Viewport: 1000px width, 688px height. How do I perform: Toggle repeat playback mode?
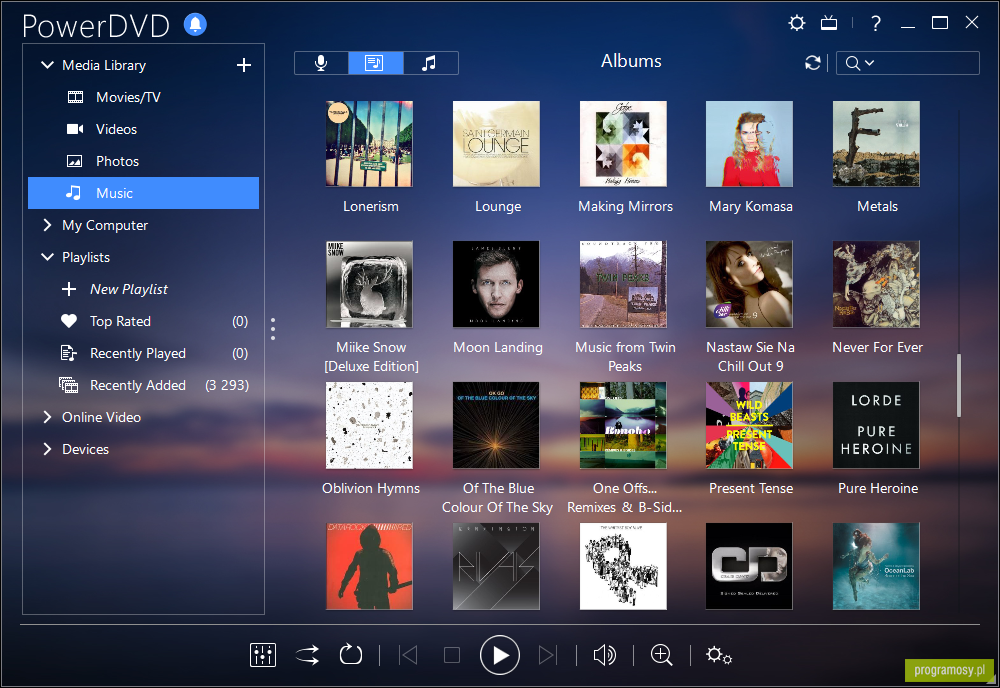(351, 655)
